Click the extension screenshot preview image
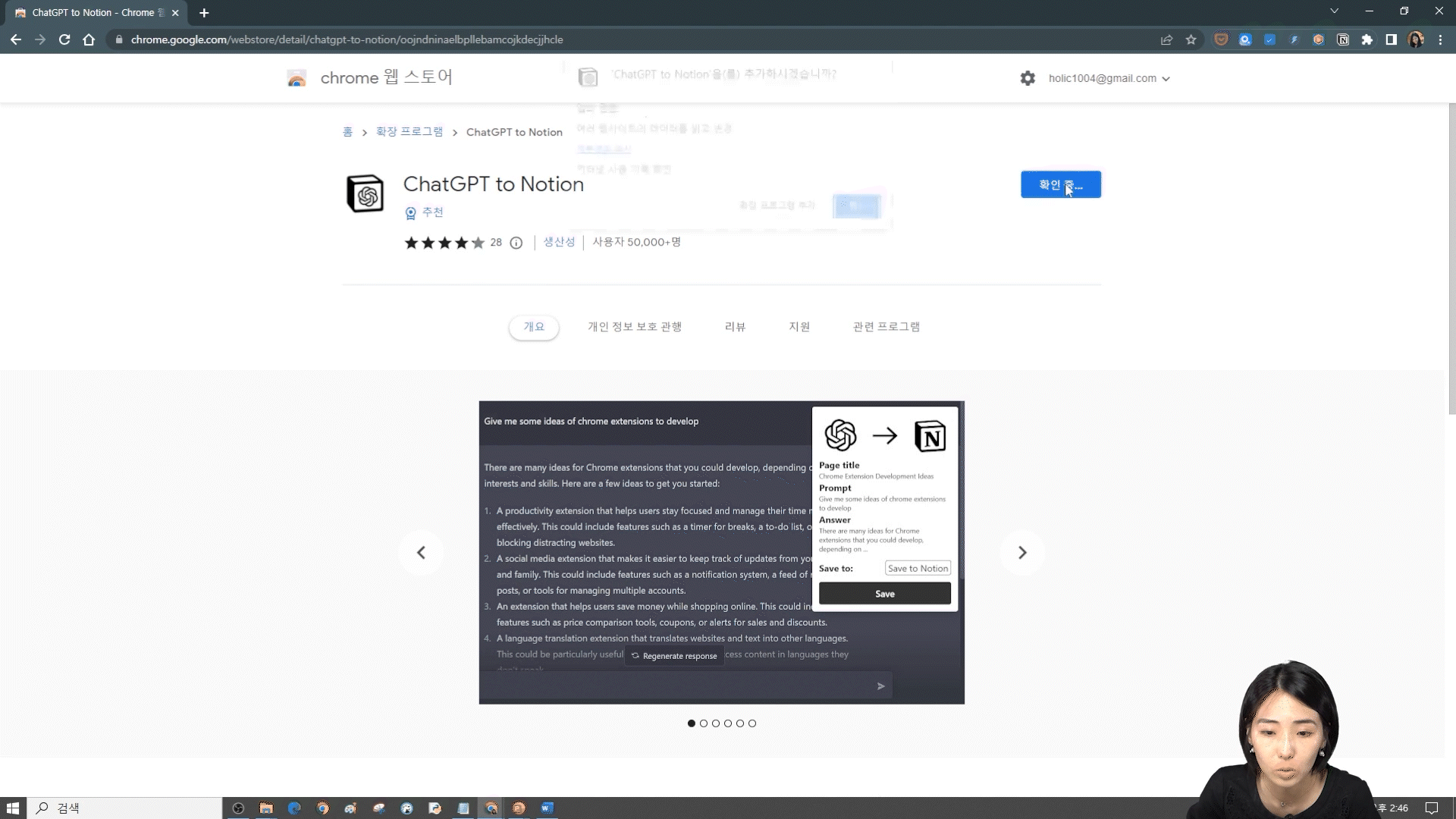The width and height of the screenshot is (1456, 819). tap(721, 553)
